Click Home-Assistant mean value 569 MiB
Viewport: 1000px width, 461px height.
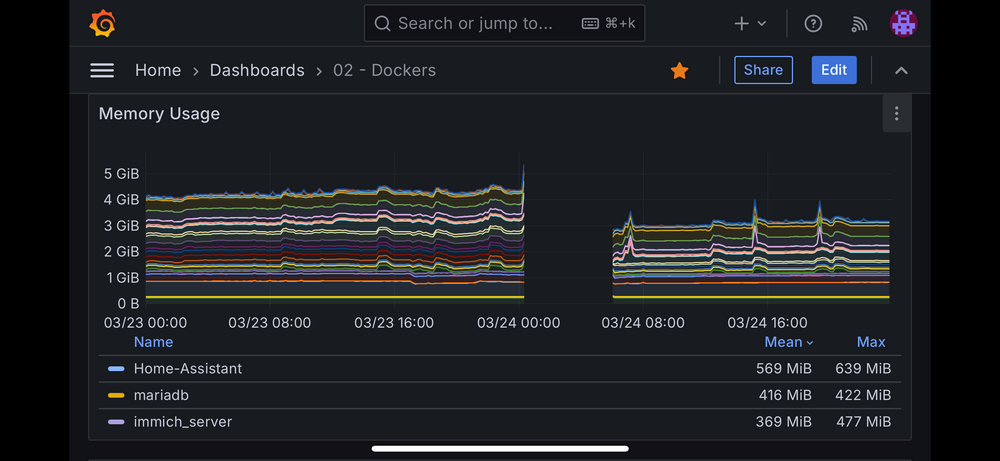click(x=784, y=369)
